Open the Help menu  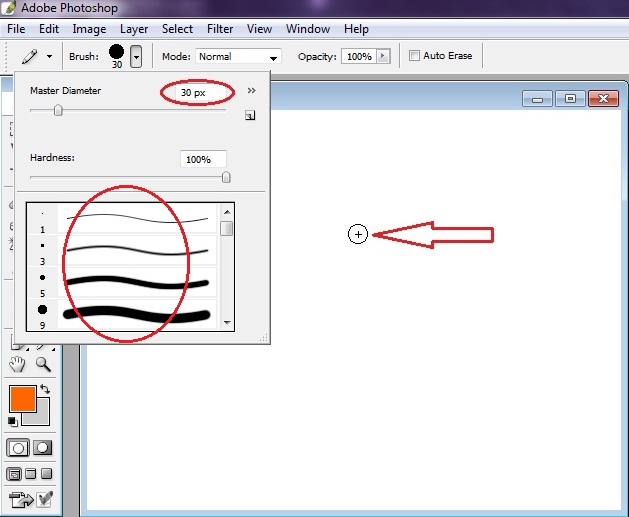click(356, 29)
